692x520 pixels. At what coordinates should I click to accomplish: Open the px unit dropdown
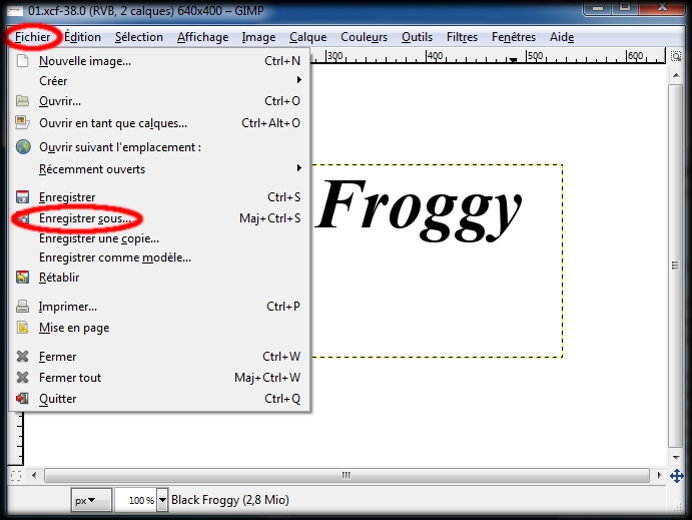(91, 500)
